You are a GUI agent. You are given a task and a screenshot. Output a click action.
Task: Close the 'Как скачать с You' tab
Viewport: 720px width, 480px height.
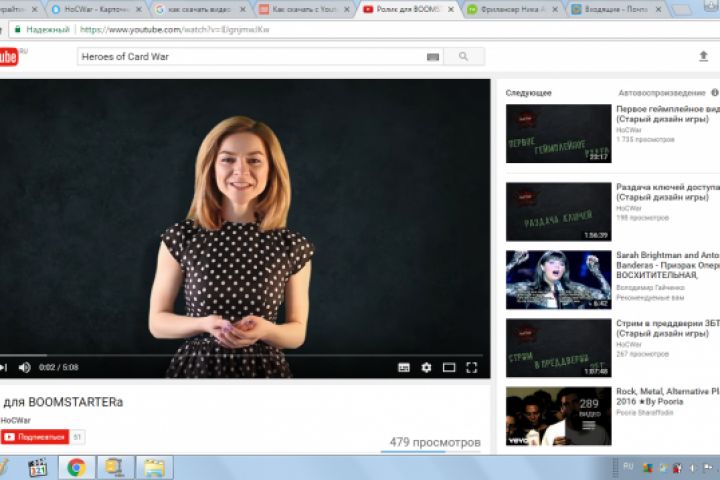click(347, 9)
